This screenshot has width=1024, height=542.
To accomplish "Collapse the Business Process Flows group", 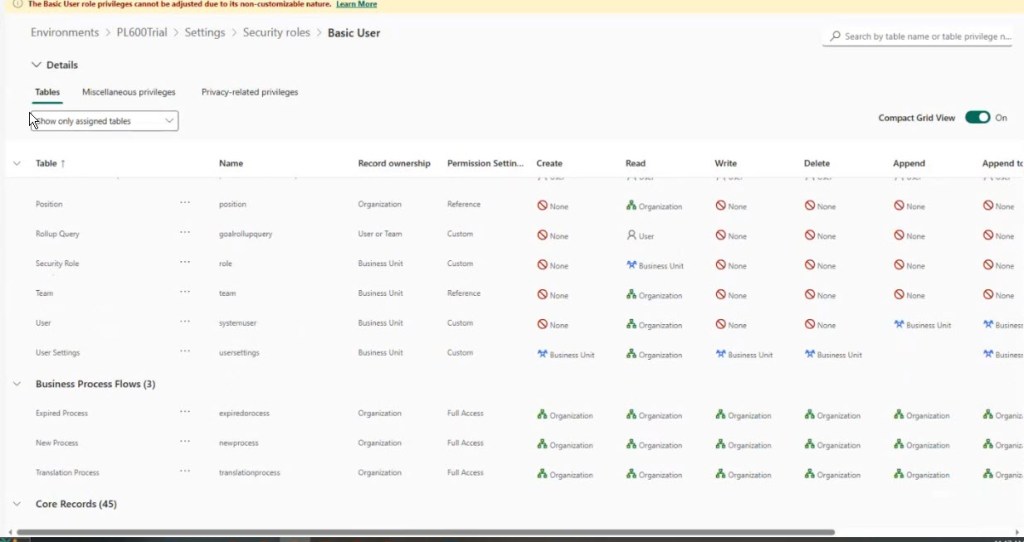I will [x=17, y=384].
